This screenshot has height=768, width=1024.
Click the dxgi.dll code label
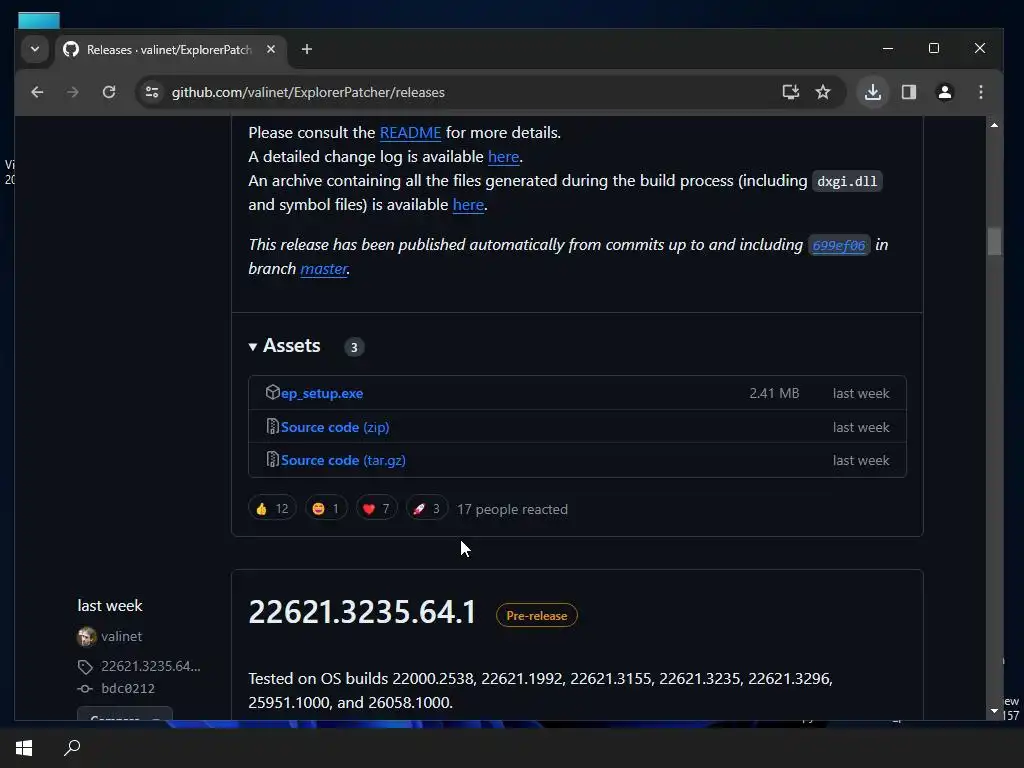(847, 181)
